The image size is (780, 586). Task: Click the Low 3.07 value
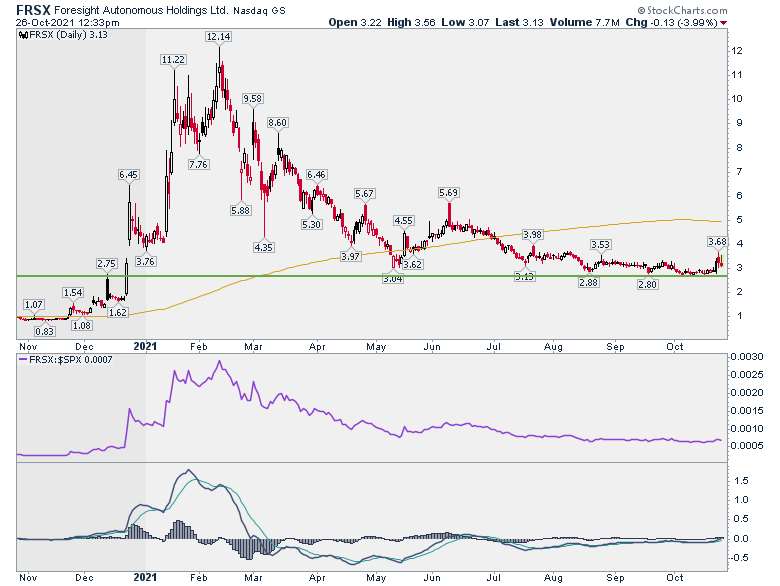click(465, 22)
